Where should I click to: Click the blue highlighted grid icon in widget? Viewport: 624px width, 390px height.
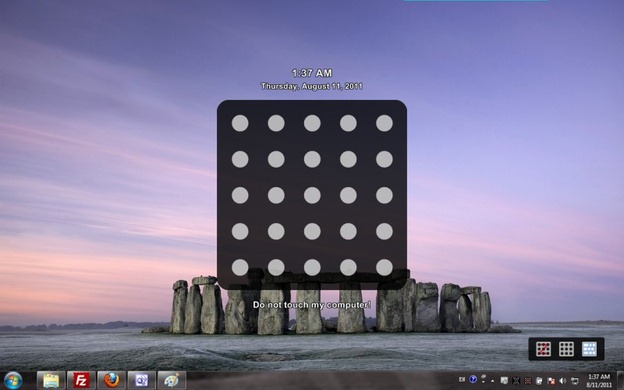(589, 349)
